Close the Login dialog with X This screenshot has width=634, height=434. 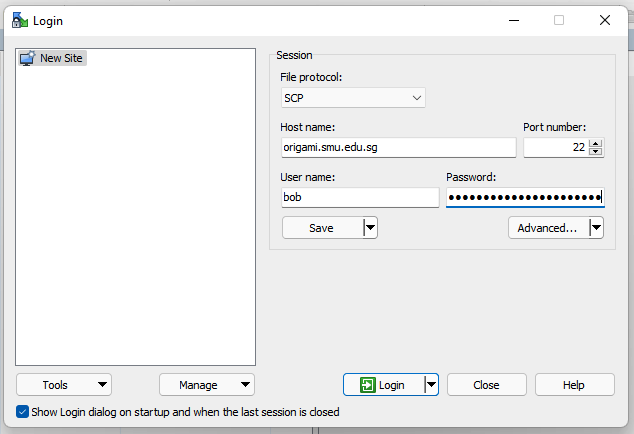tap(605, 20)
